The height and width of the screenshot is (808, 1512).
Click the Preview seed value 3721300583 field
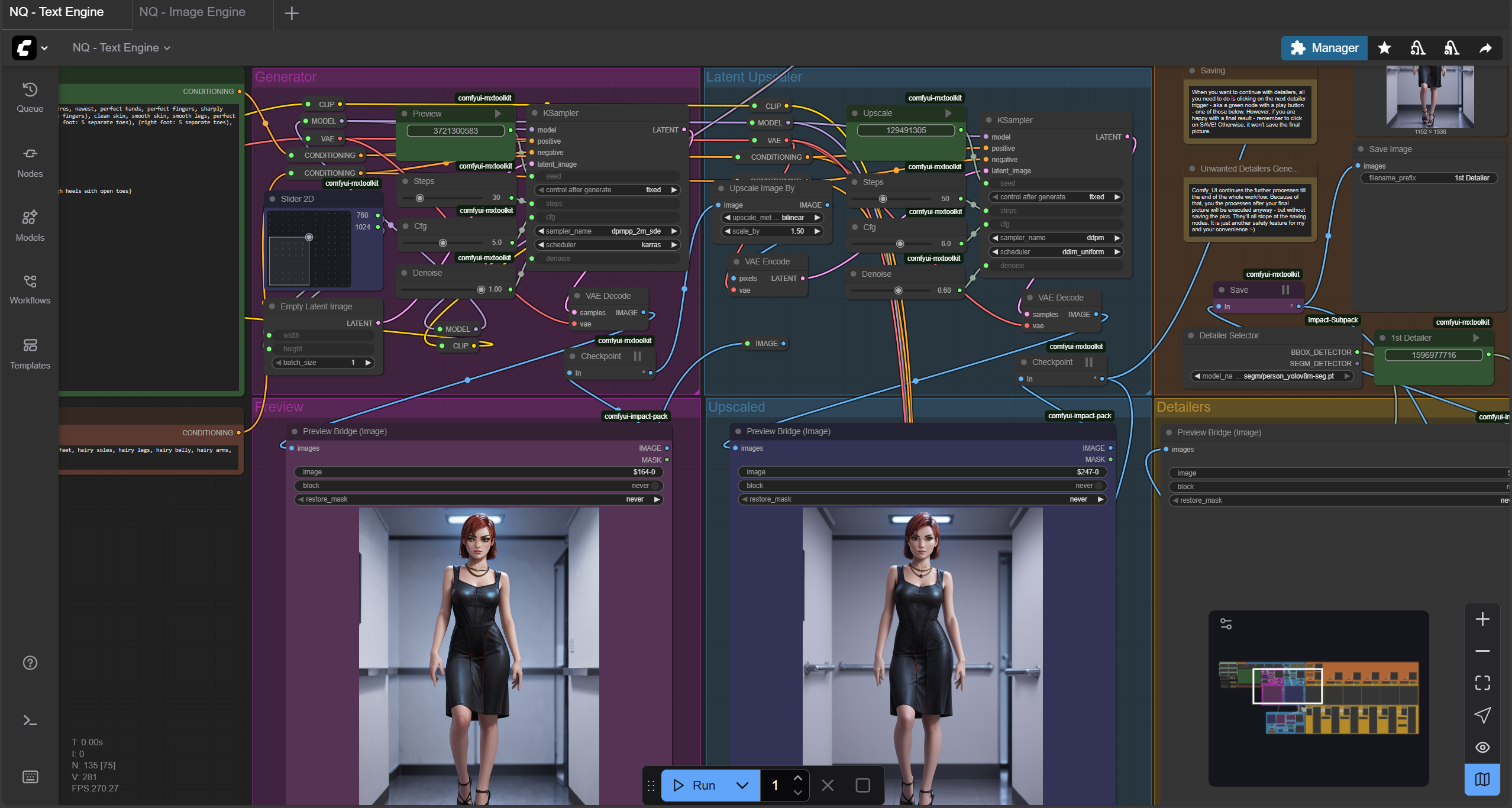coord(455,131)
